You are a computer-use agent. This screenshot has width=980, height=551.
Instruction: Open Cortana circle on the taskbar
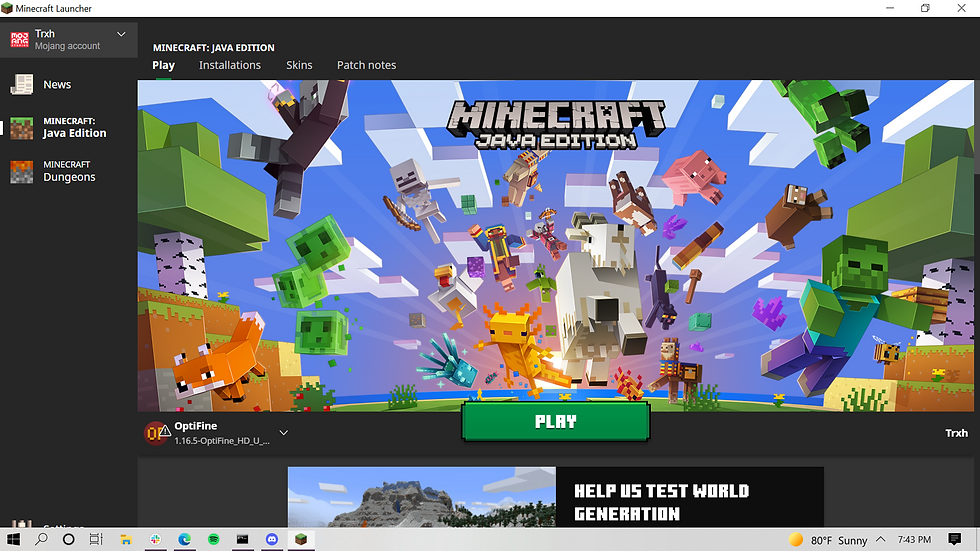tap(69, 539)
